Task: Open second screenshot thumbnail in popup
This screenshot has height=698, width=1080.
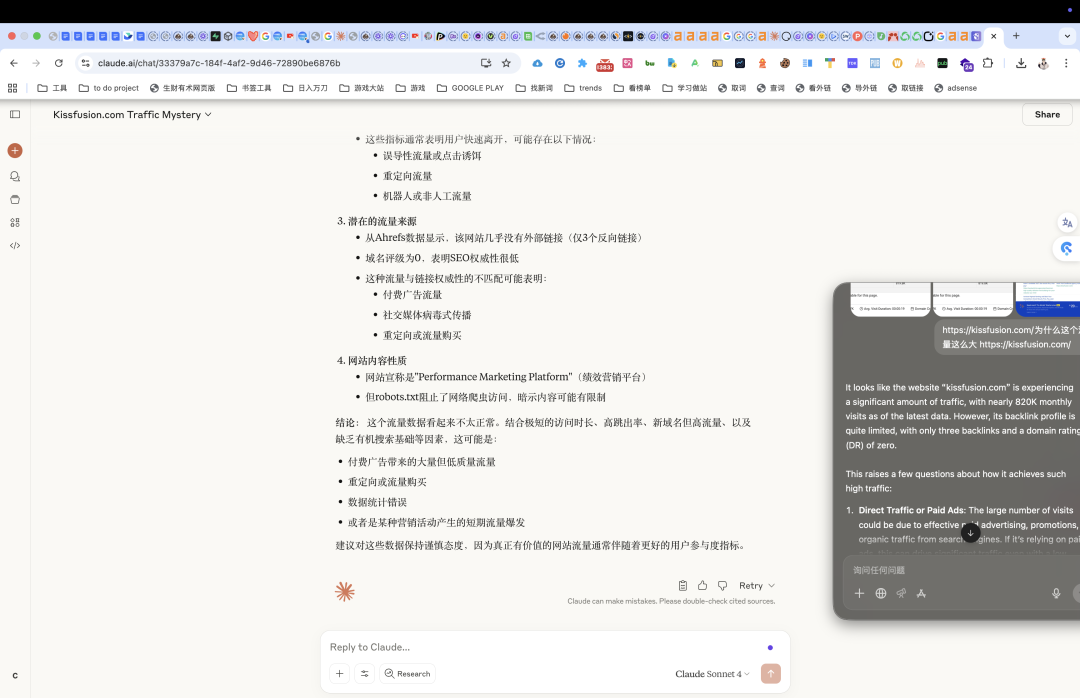Action: pos(973,299)
